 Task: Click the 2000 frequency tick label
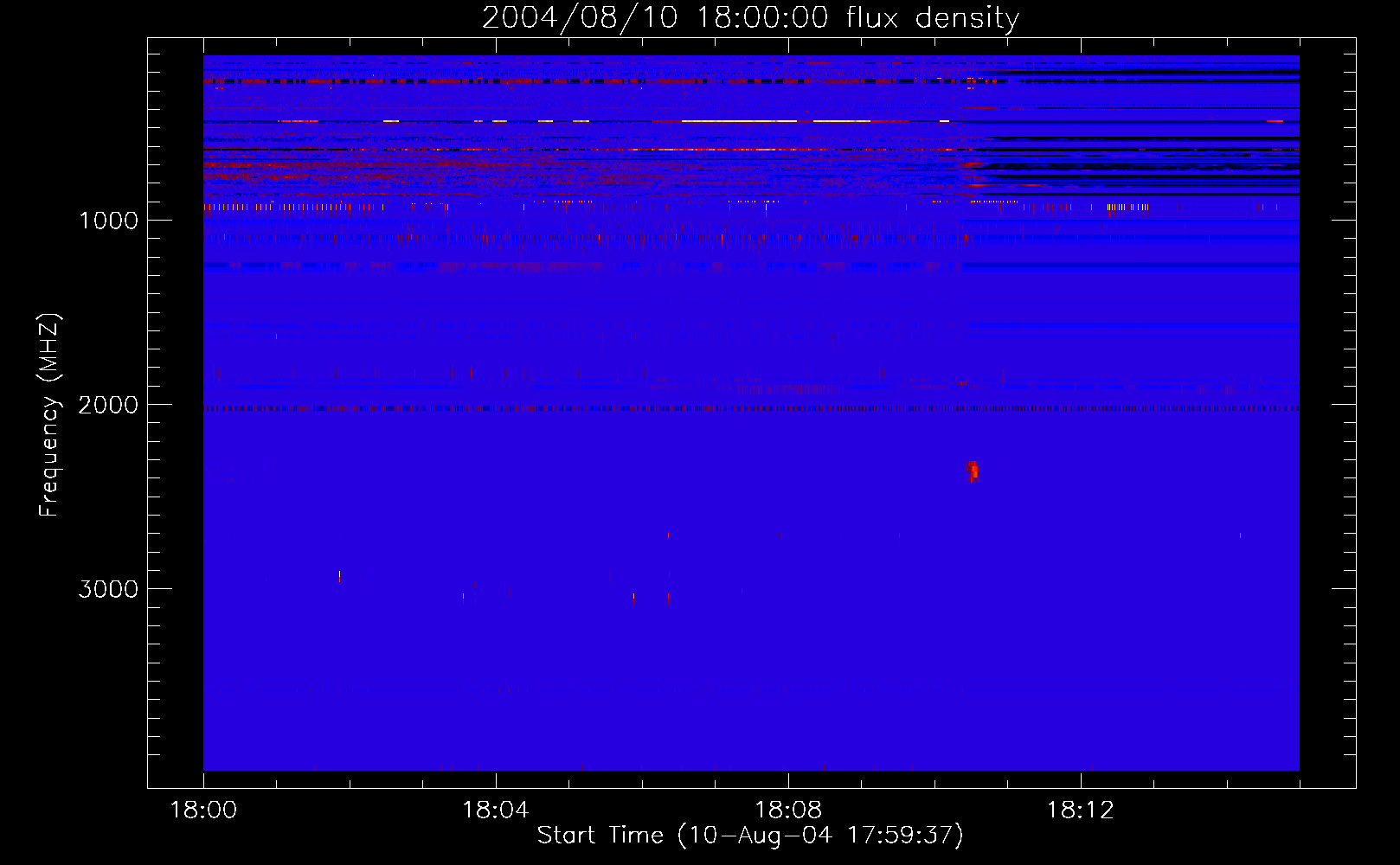pos(108,405)
